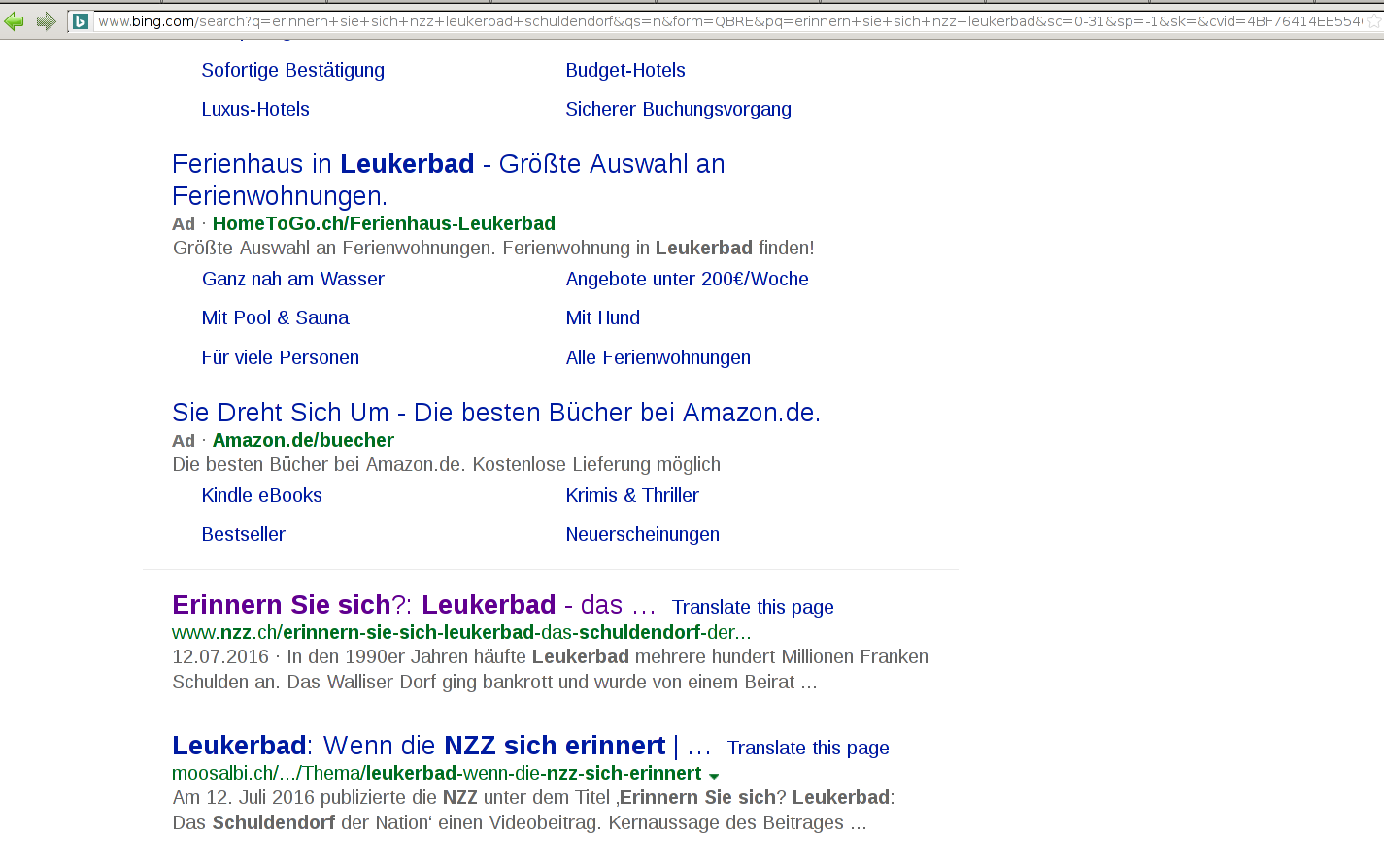Open 'Mit Pool & Sauna' link

pyautogui.click(x=276, y=317)
